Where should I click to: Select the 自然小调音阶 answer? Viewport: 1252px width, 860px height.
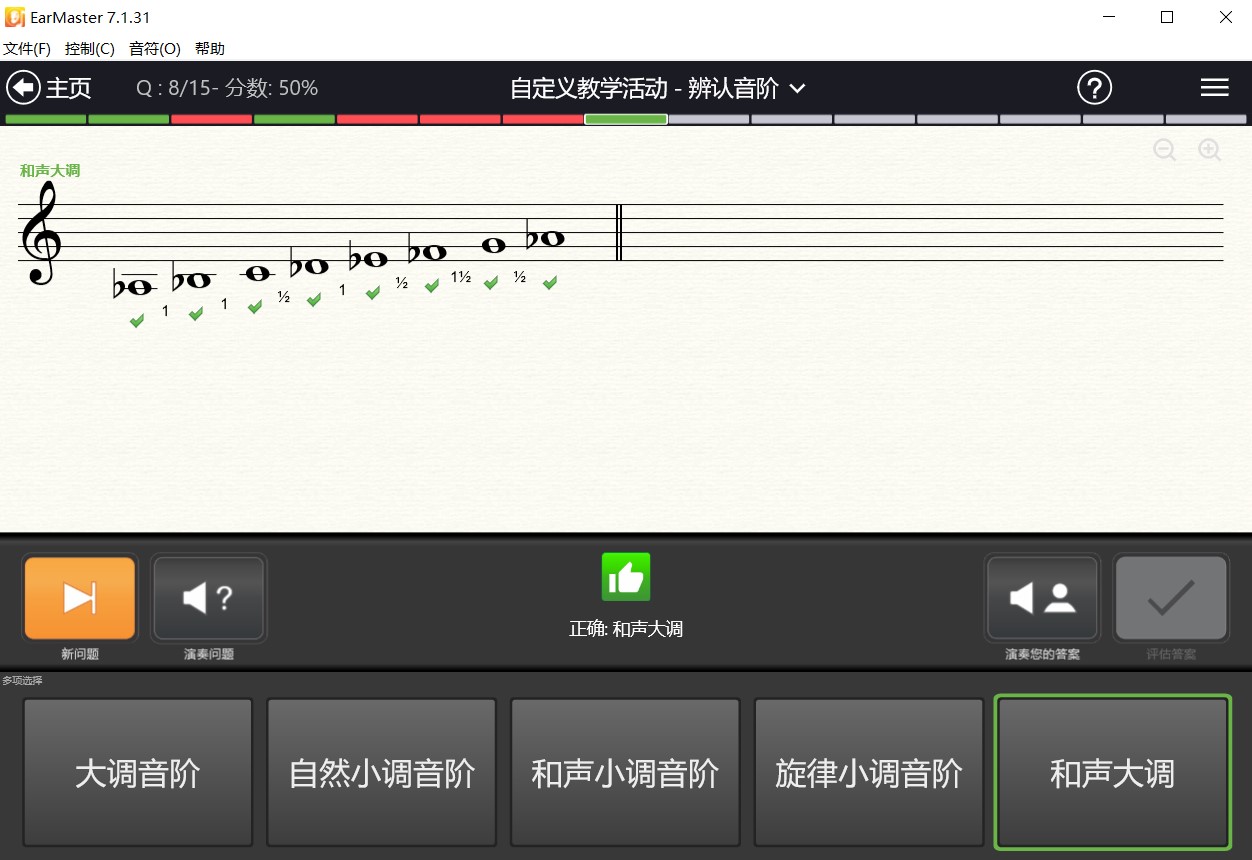click(x=381, y=772)
